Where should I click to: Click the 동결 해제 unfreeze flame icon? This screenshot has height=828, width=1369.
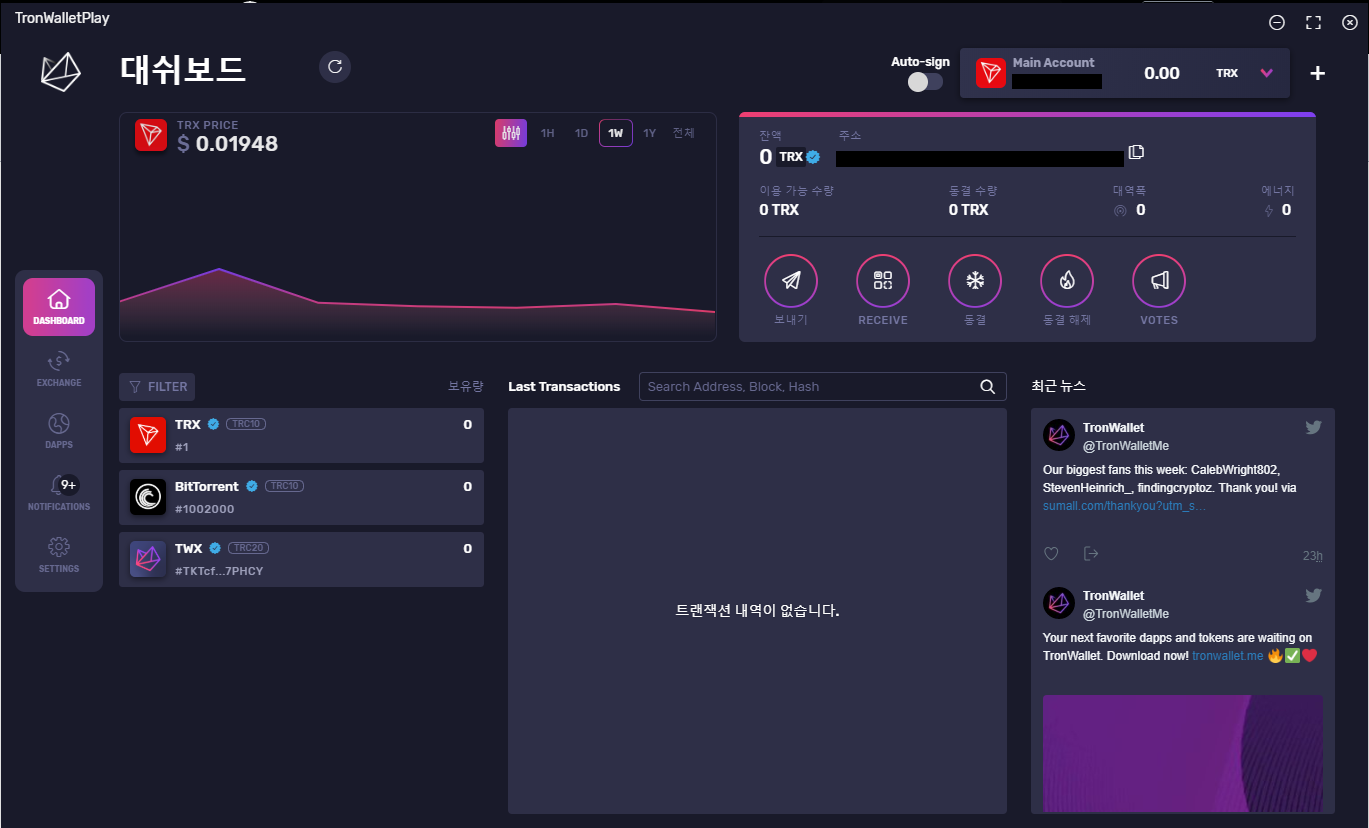(x=1067, y=281)
